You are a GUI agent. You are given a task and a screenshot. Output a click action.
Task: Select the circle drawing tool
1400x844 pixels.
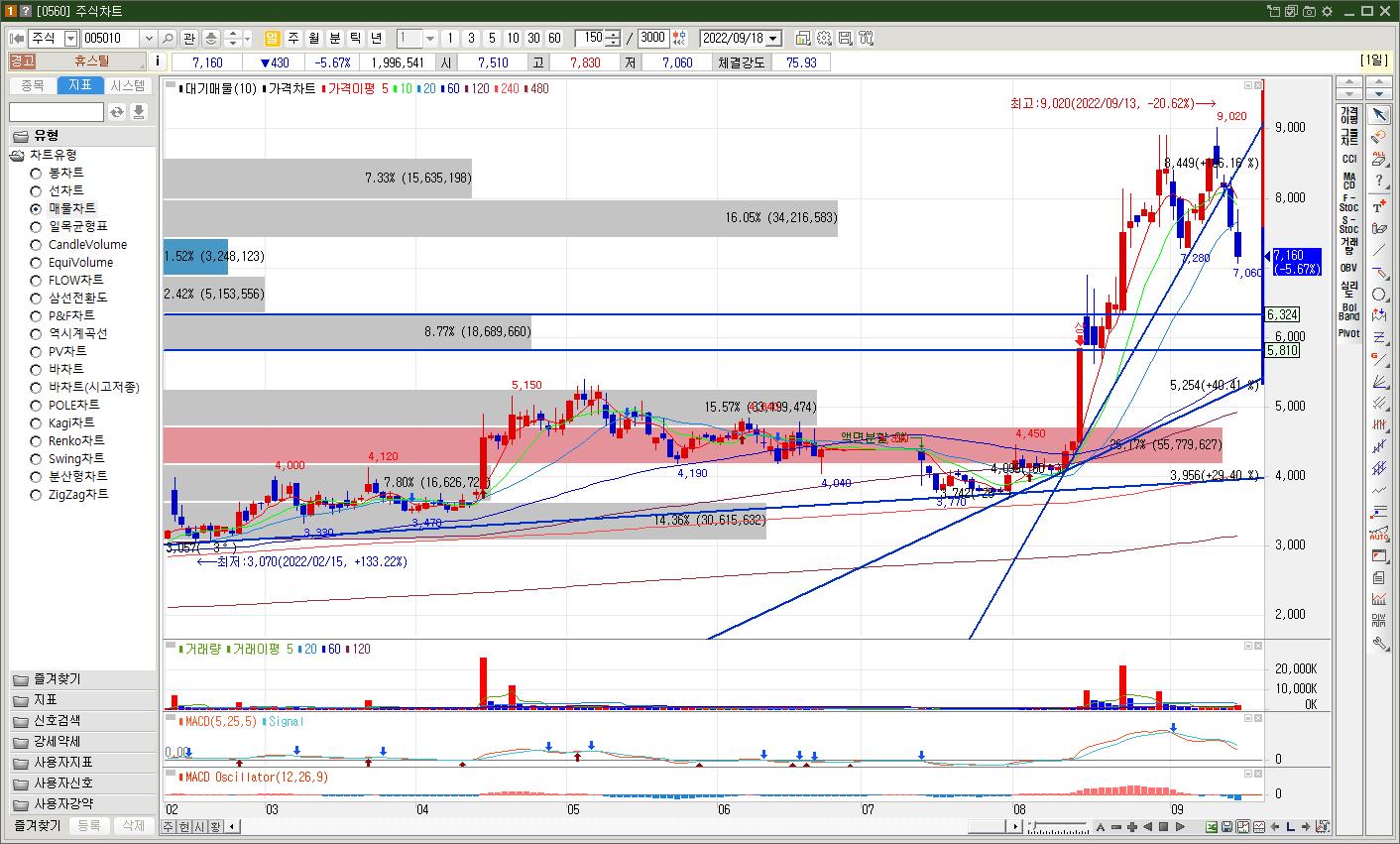point(1379,295)
